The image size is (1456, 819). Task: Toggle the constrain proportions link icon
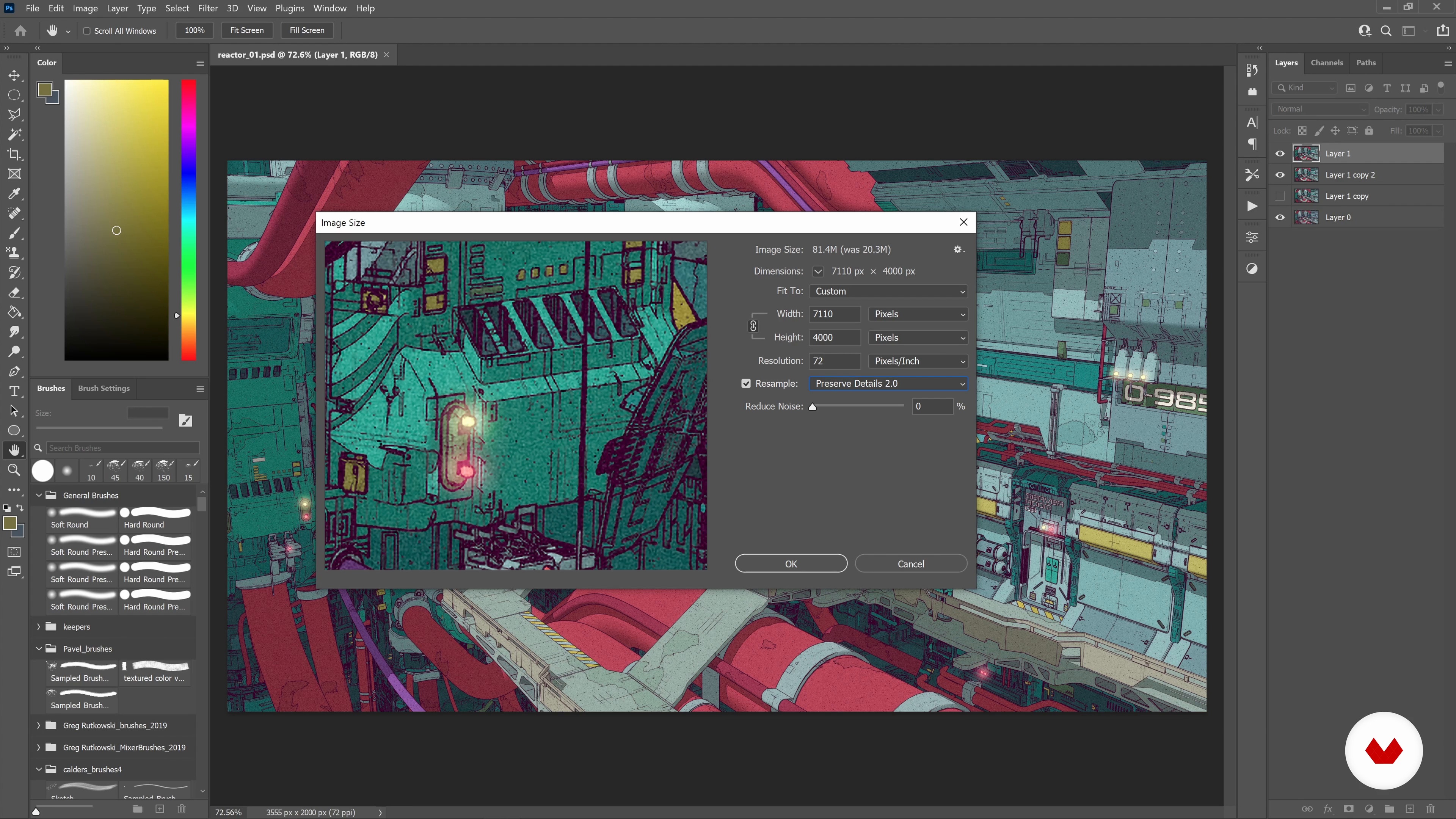tap(753, 326)
